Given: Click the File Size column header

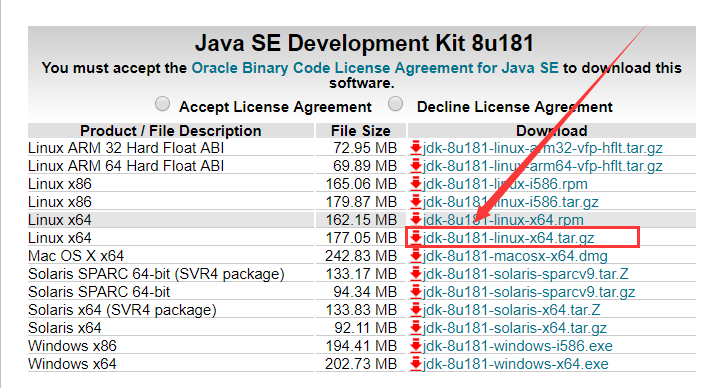Looking at the screenshot, I should (360, 131).
